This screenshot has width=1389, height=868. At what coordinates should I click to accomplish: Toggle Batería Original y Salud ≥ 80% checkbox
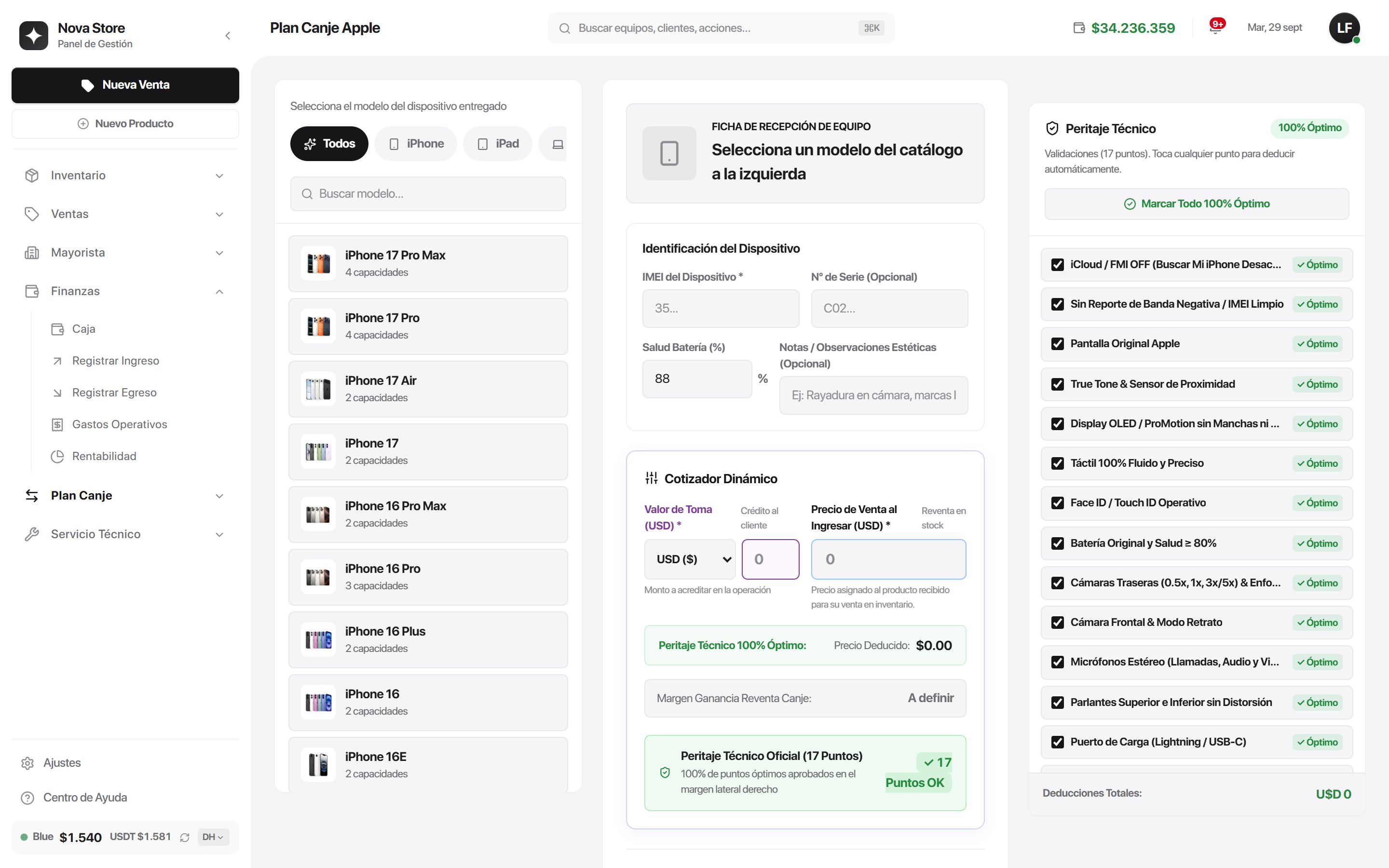tap(1057, 543)
